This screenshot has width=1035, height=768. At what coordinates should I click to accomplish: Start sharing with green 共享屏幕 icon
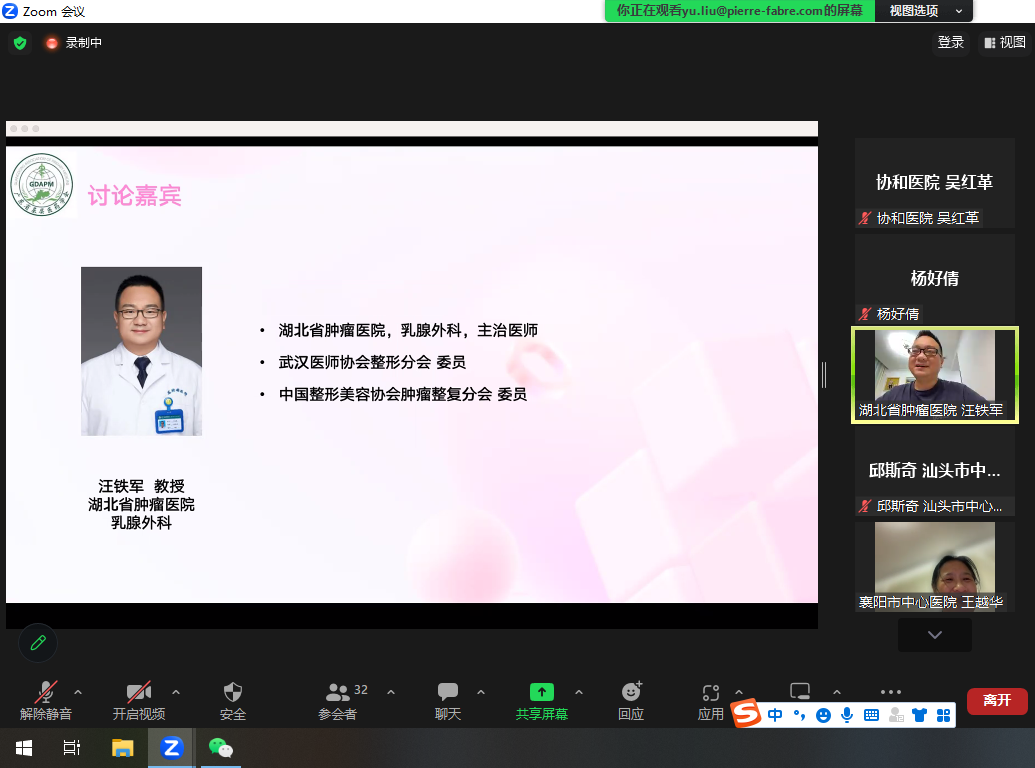tap(541, 700)
